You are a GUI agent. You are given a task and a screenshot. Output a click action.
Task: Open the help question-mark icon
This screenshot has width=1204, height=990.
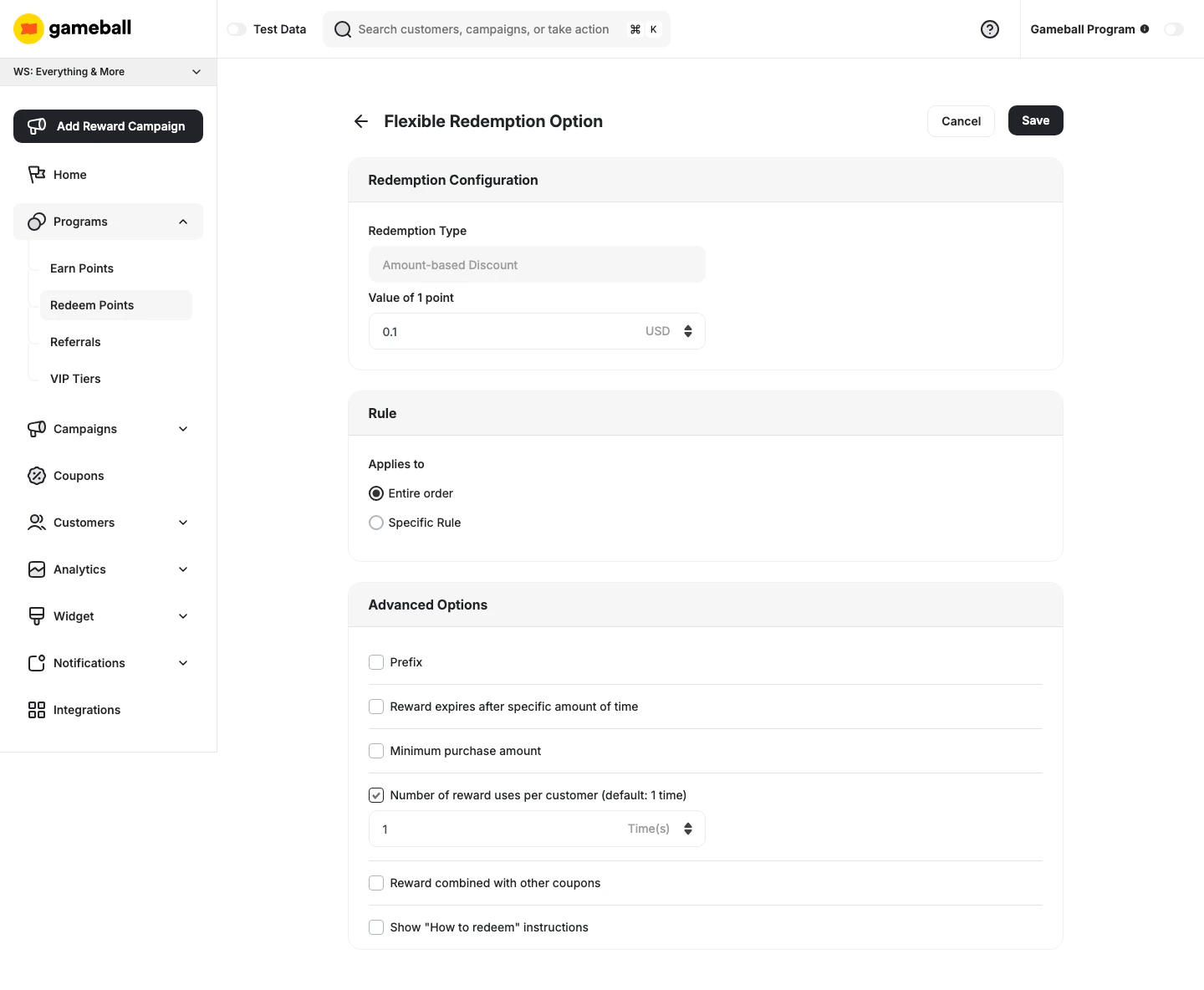[x=990, y=29]
